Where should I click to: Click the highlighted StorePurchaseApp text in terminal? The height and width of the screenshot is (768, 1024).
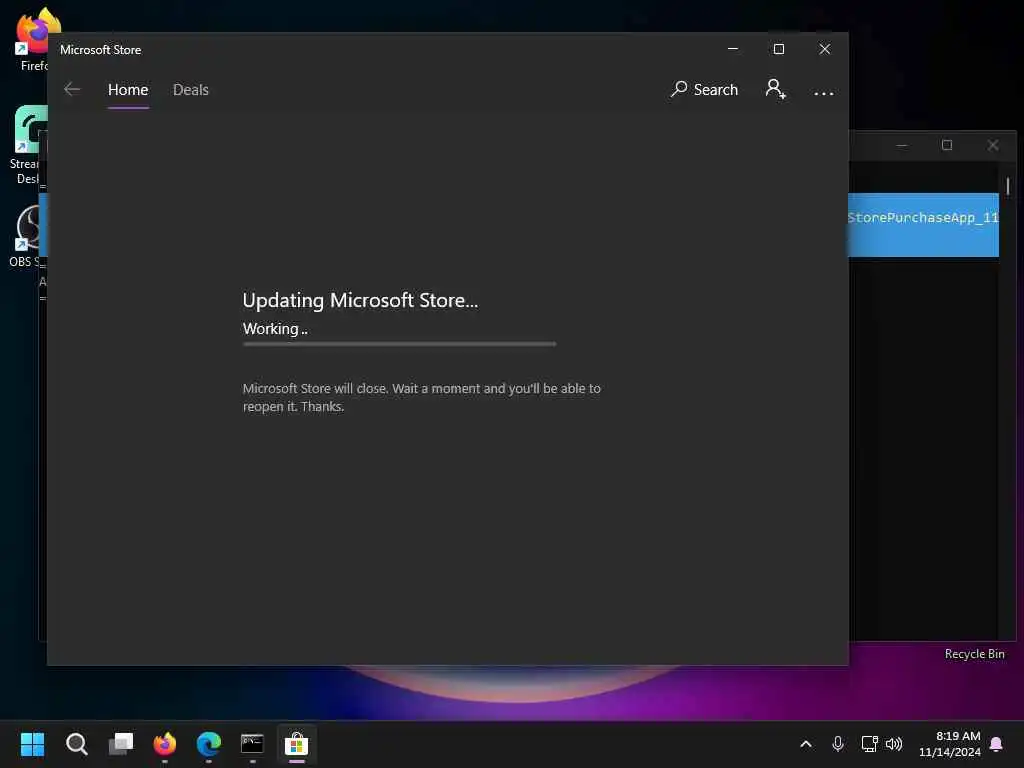(923, 217)
